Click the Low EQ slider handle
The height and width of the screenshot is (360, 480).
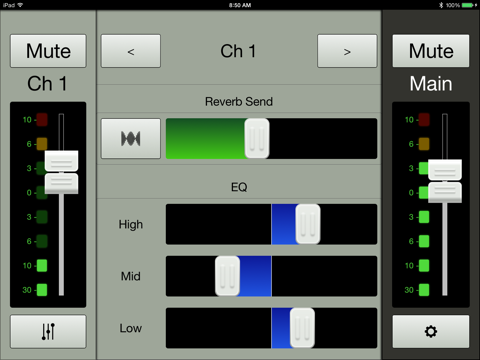tap(302, 328)
